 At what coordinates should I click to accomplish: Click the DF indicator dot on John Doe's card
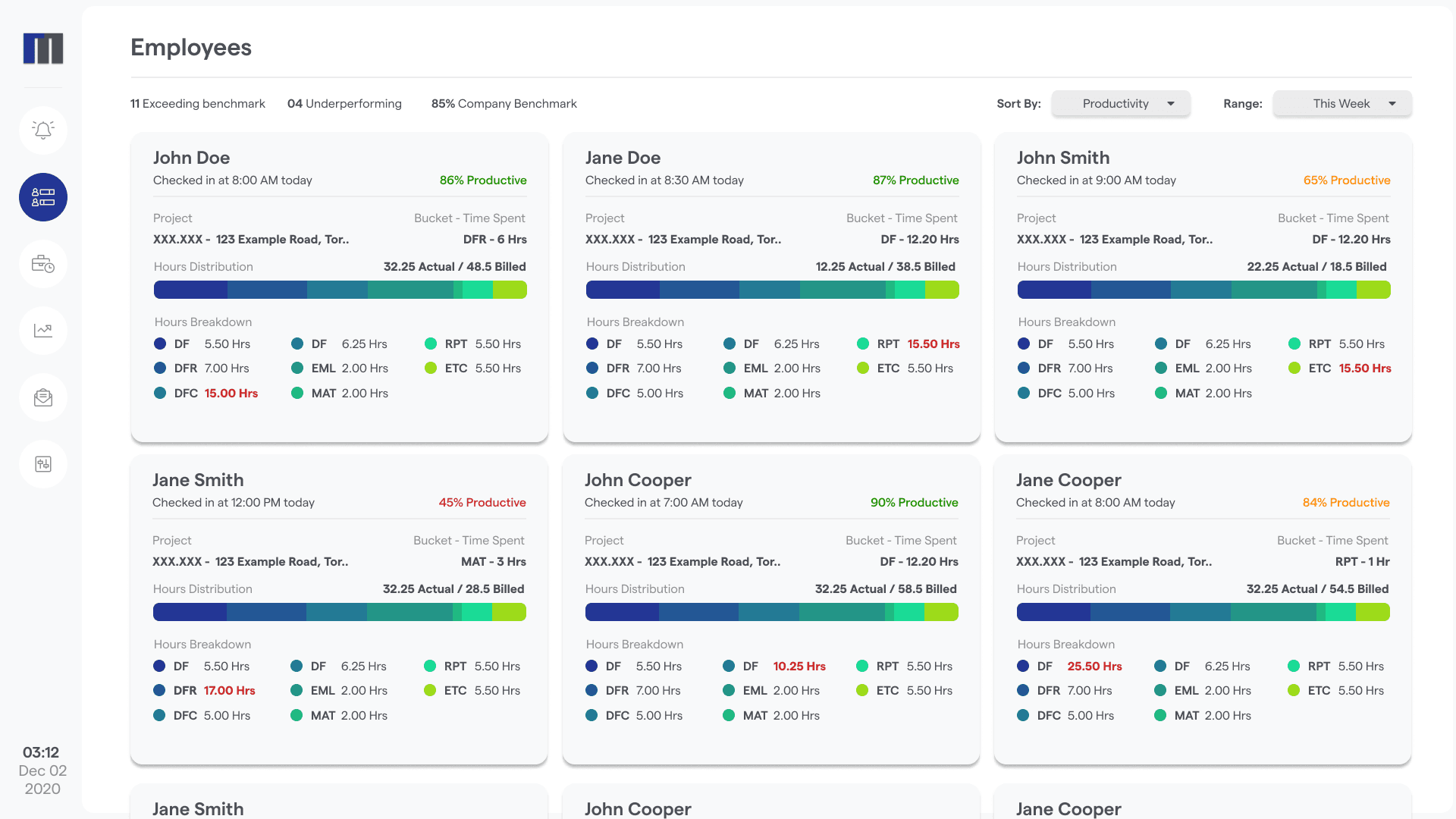pos(160,344)
